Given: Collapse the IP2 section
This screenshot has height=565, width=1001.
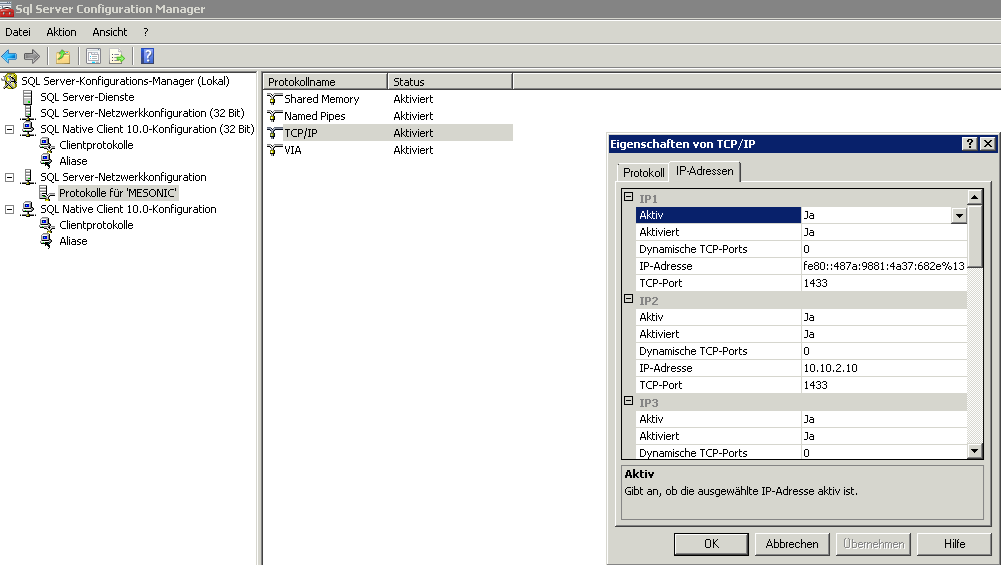Looking at the screenshot, I should (629, 300).
